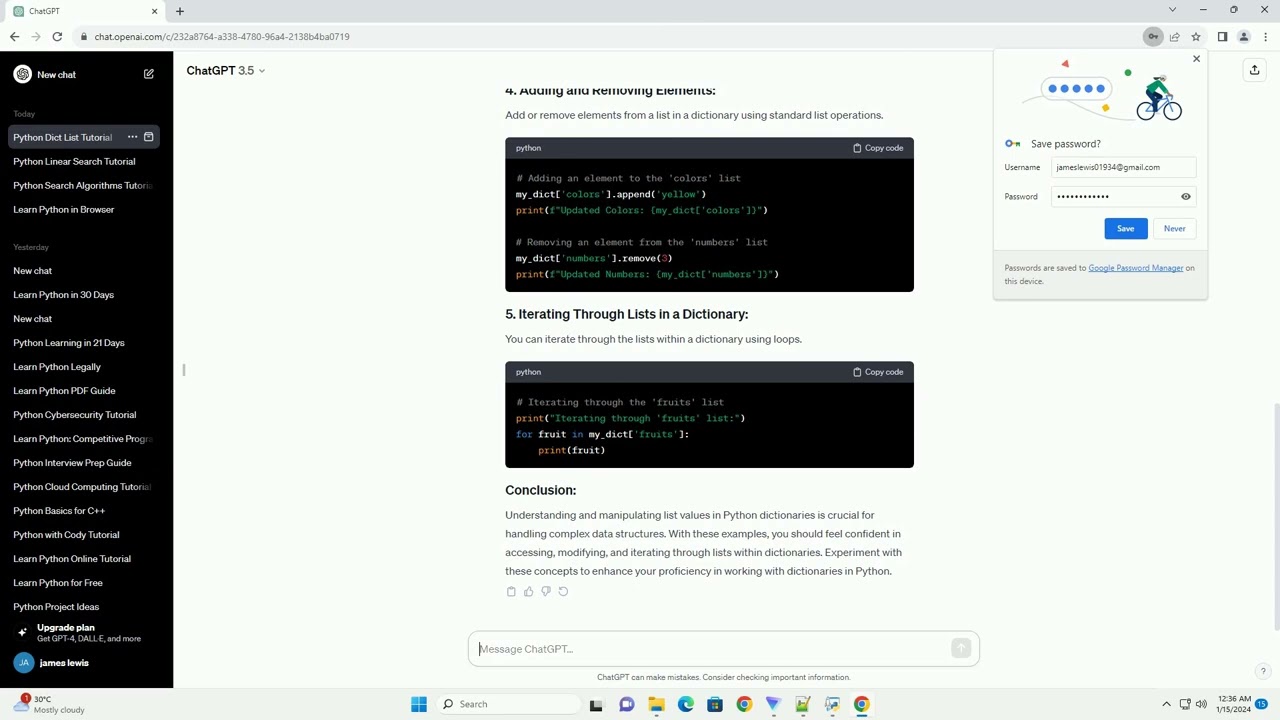
Task: Open the tab search dropdown arrow
Action: (x=1173, y=10)
